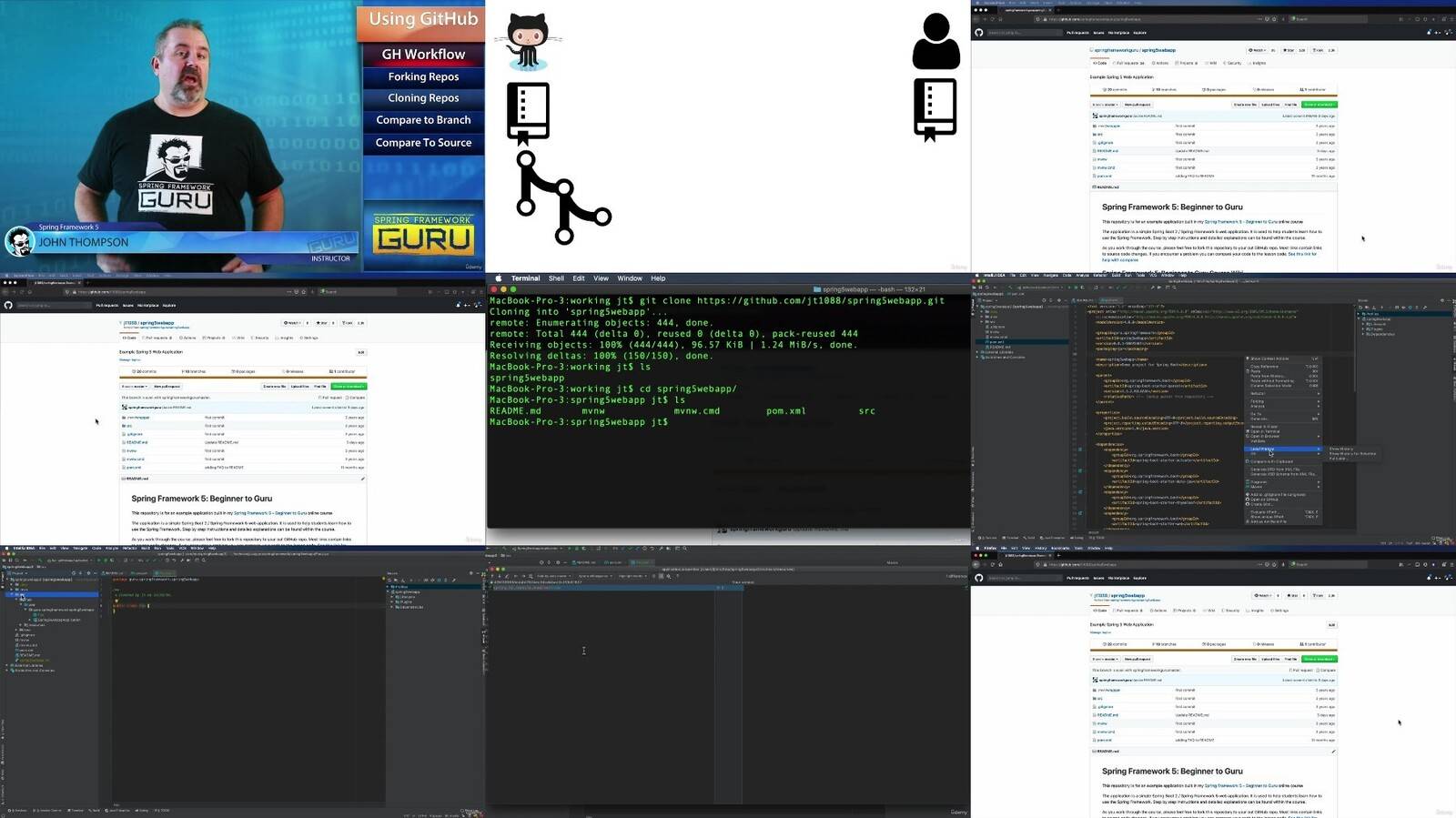This screenshot has width=1456, height=818.
Task: Click the GH Workflow heading on the slide
Action: pyautogui.click(x=423, y=54)
